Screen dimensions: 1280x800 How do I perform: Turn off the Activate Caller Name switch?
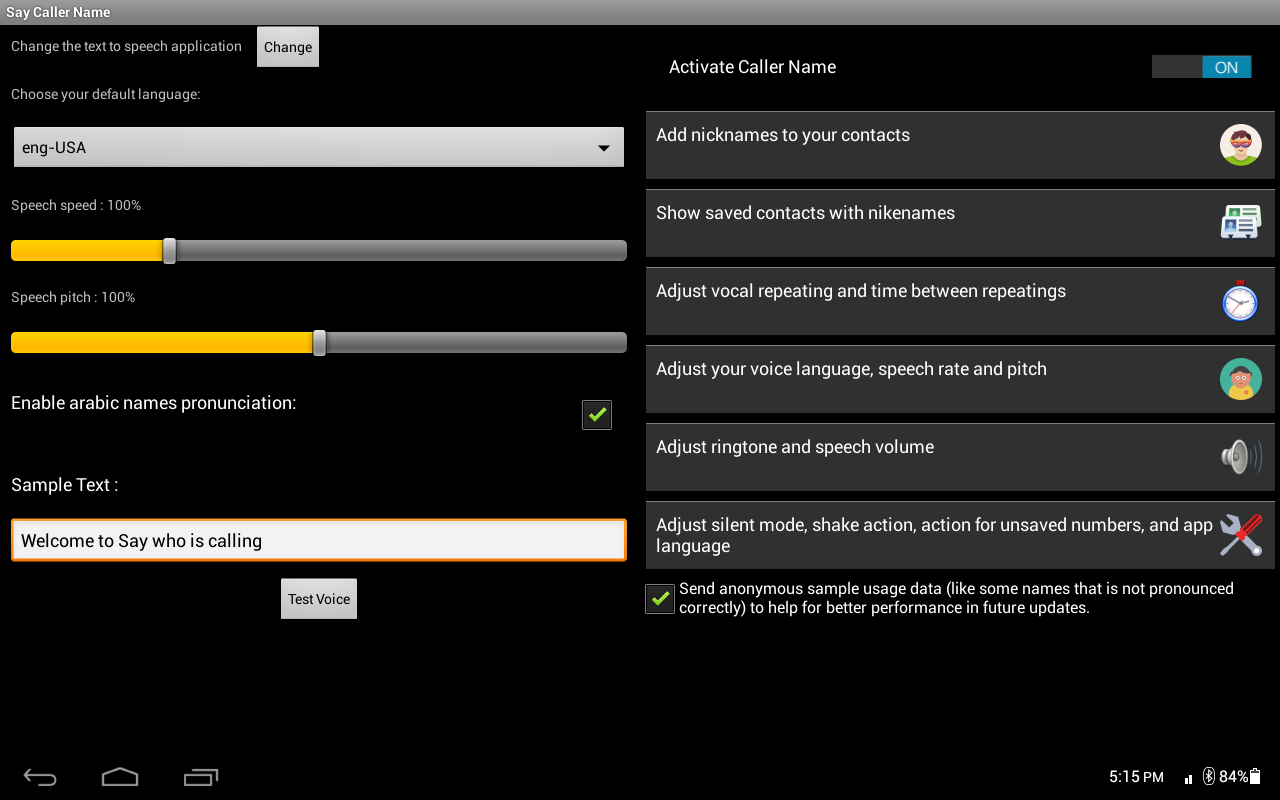coord(1201,67)
